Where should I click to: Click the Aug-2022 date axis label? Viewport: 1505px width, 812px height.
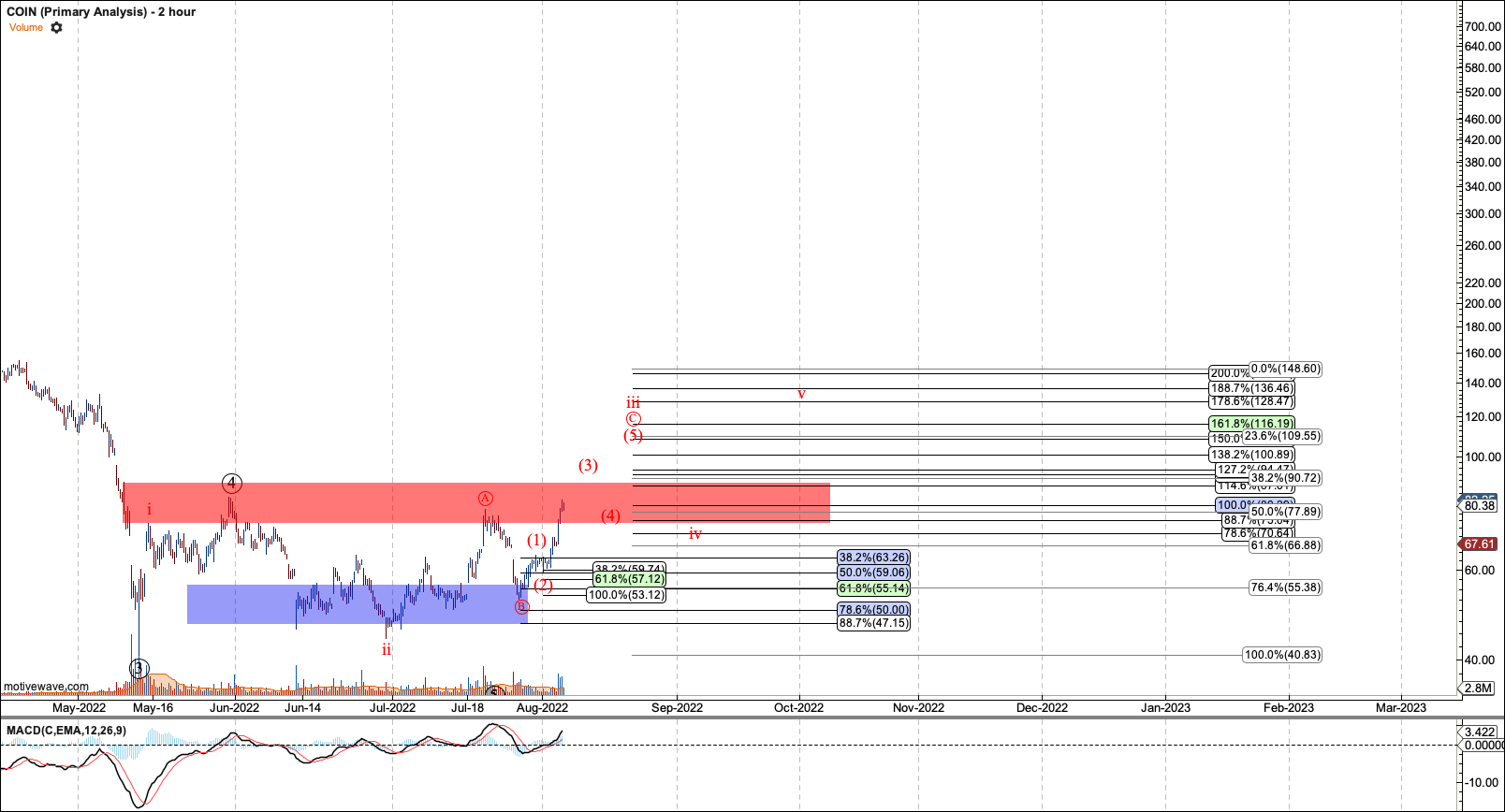click(543, 707)
